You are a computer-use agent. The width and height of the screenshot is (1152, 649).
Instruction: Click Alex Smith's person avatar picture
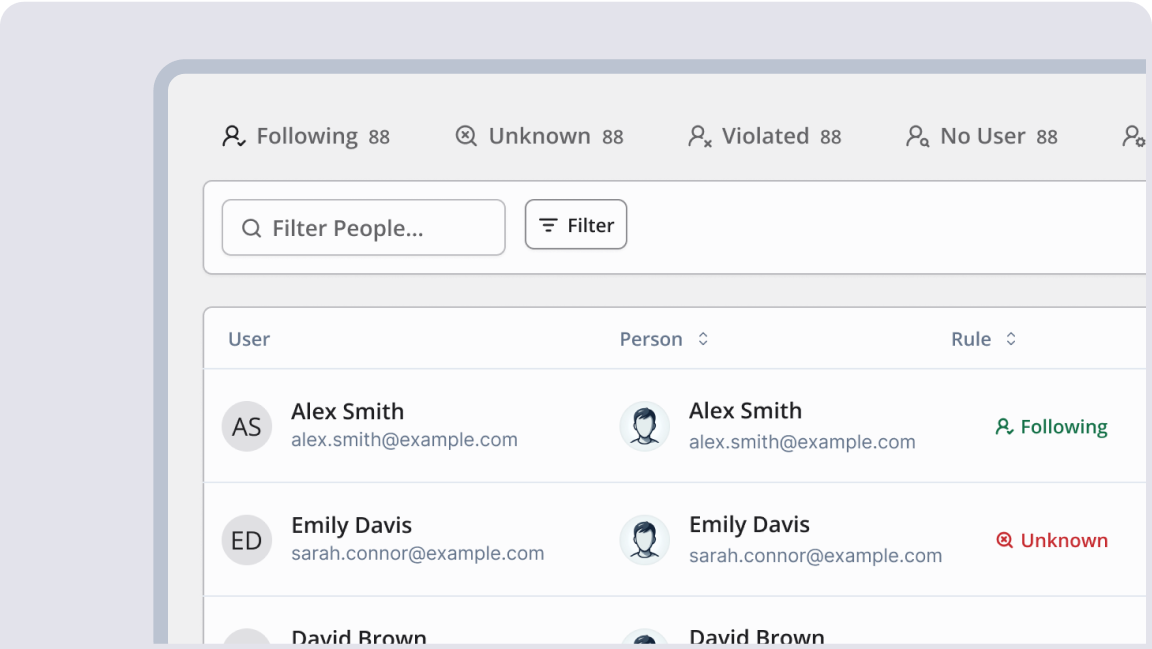click(645, 427)
